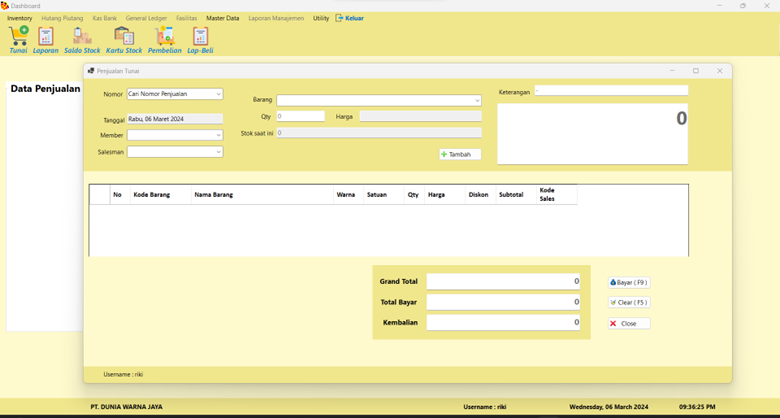
Task: Click the Stok saat ini field
Action: 379,133
